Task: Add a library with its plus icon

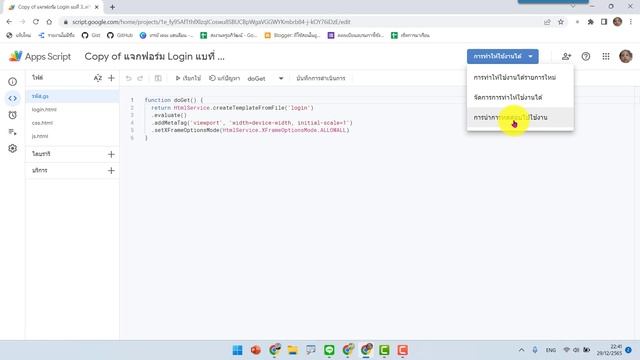Action: click(x=111, y=154)
